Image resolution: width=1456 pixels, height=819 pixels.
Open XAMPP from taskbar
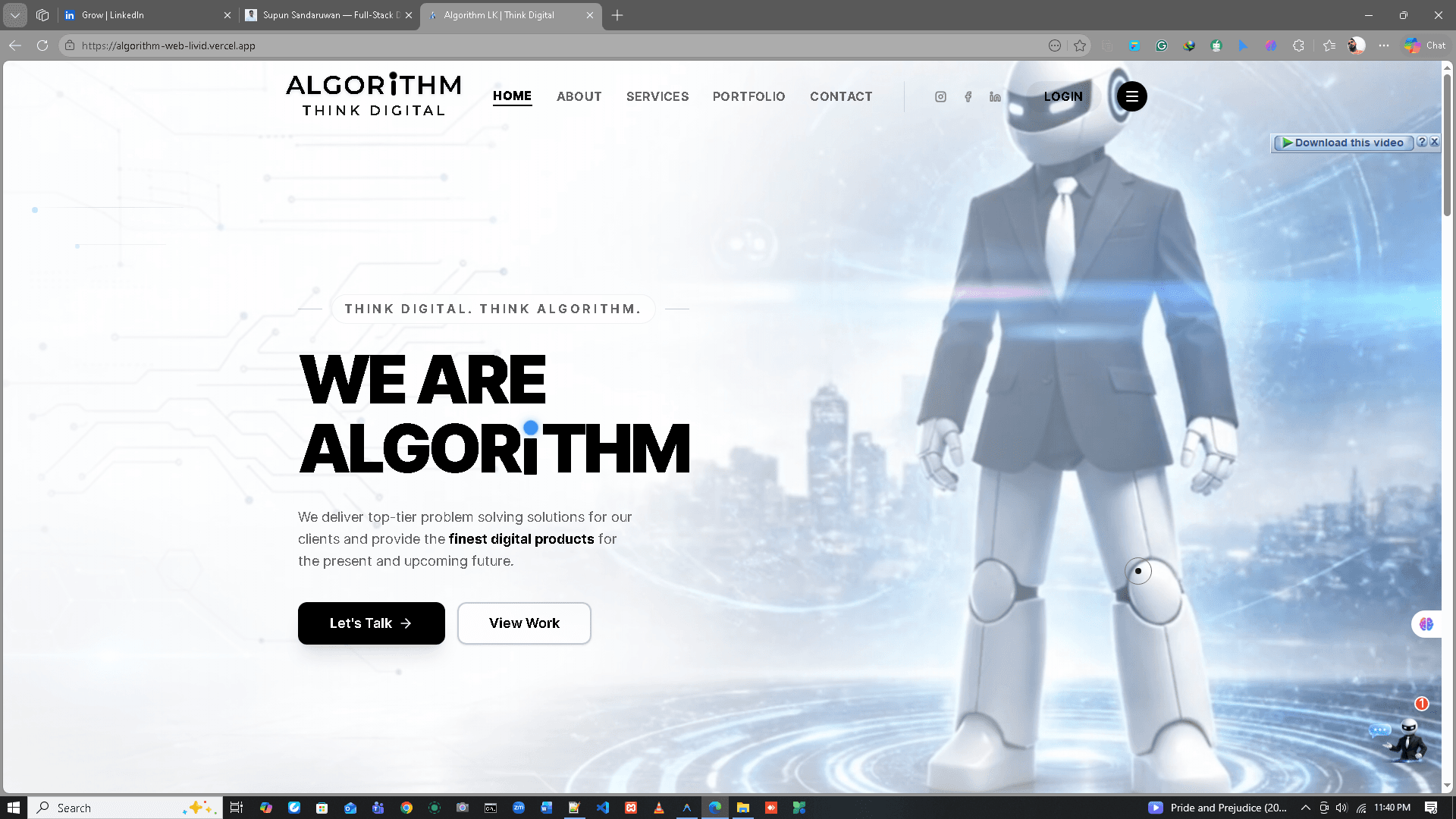pyautogui.click(x=631, y=808)
